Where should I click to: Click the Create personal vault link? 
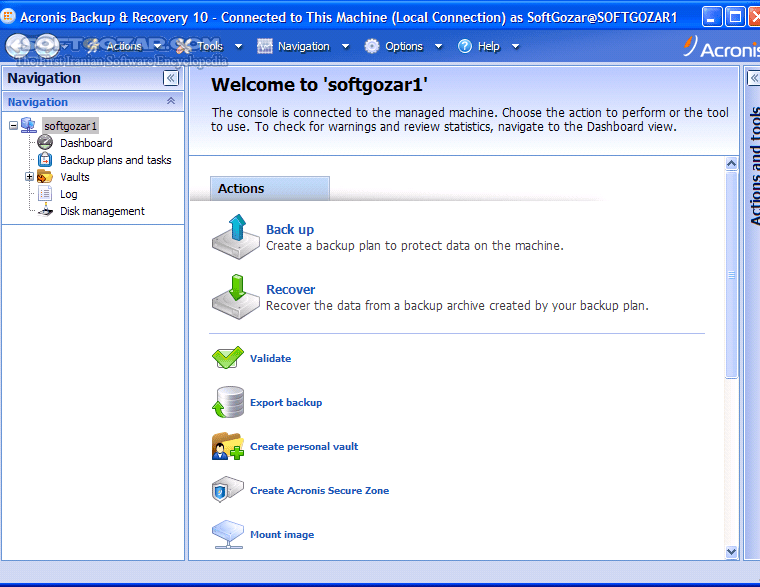click(304, 446)
